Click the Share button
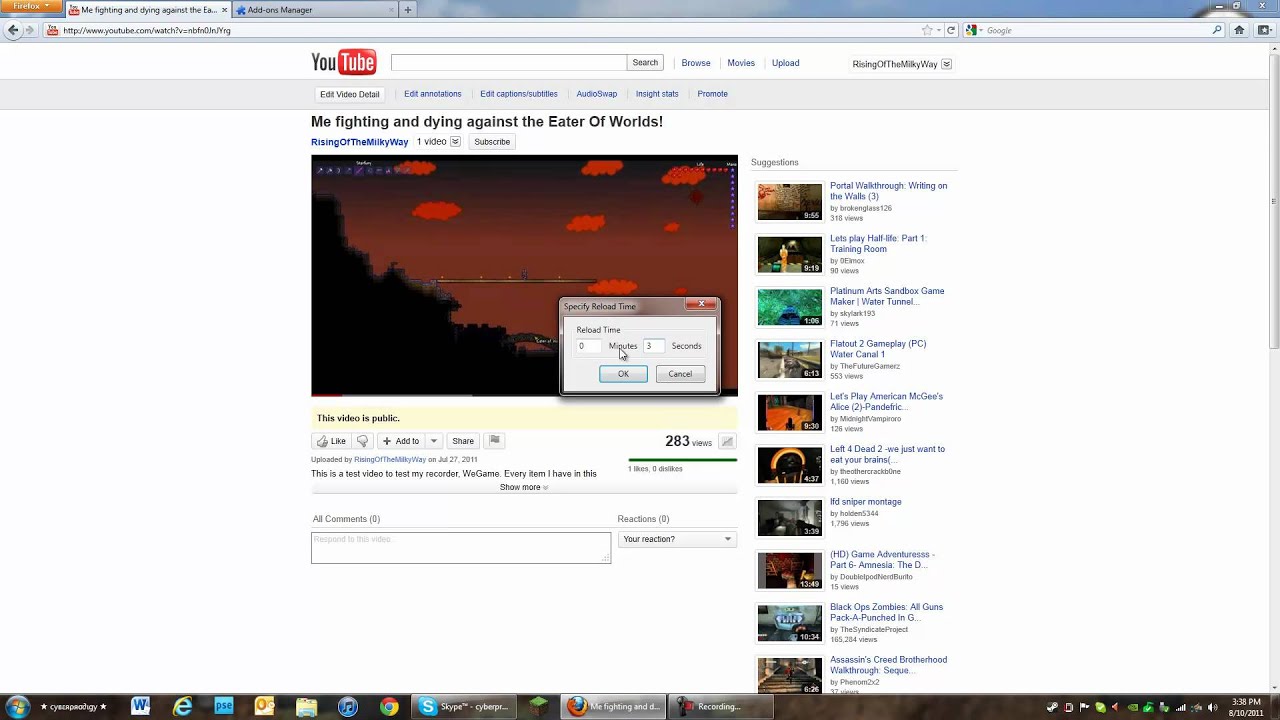This screenshot has height=720, width=1280. click(463, 441)
